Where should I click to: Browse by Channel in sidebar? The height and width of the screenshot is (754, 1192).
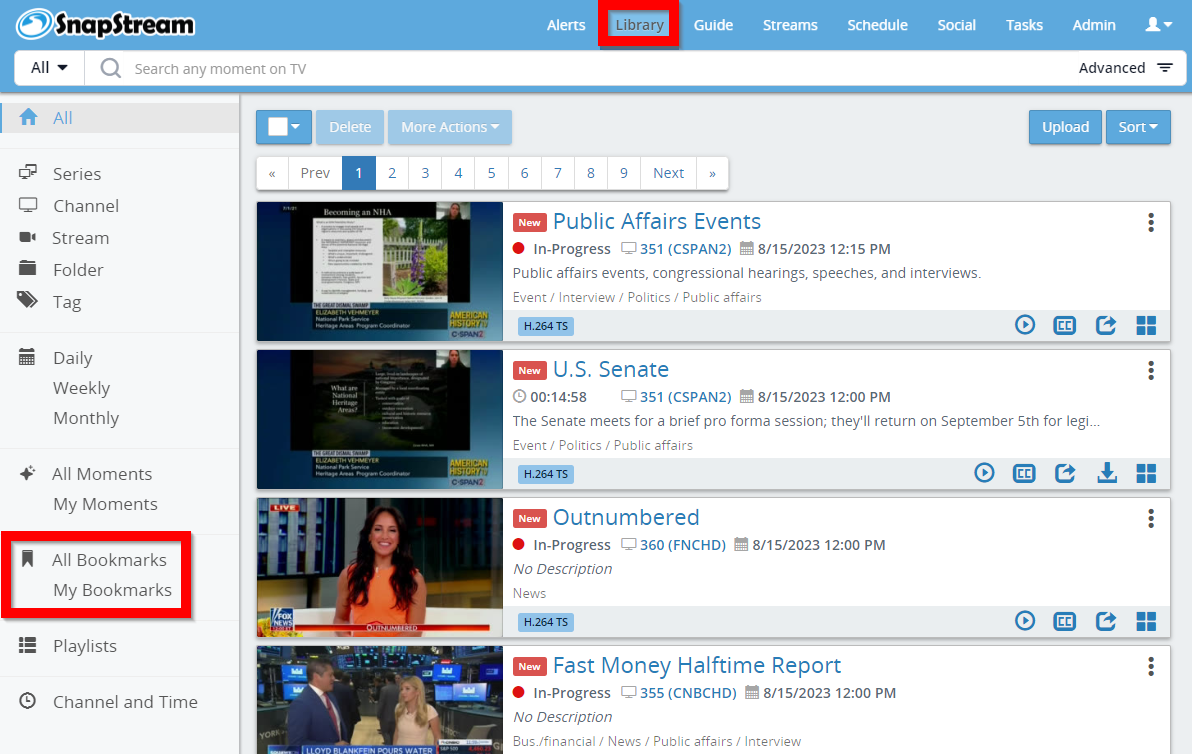[x=85, y=206]
